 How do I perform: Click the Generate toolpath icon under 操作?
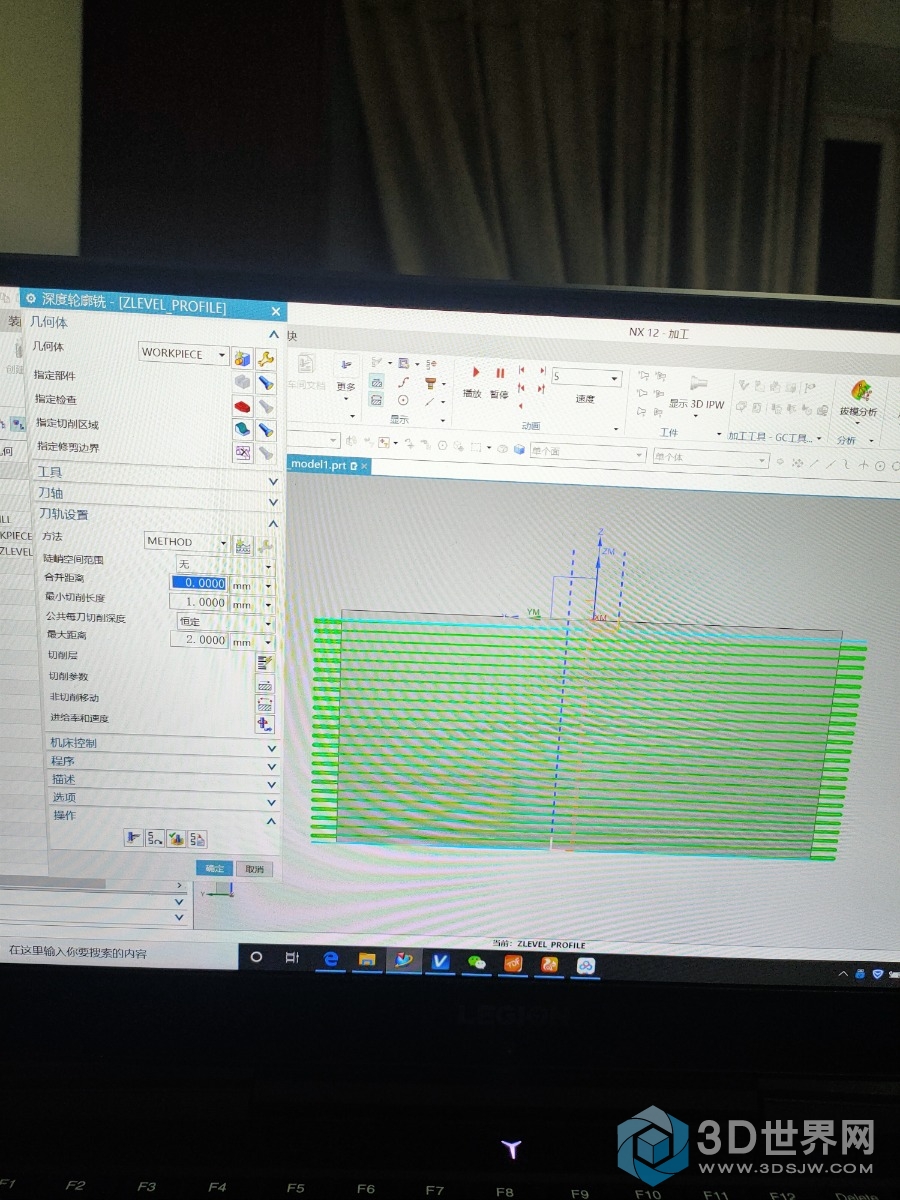[134, 838]
